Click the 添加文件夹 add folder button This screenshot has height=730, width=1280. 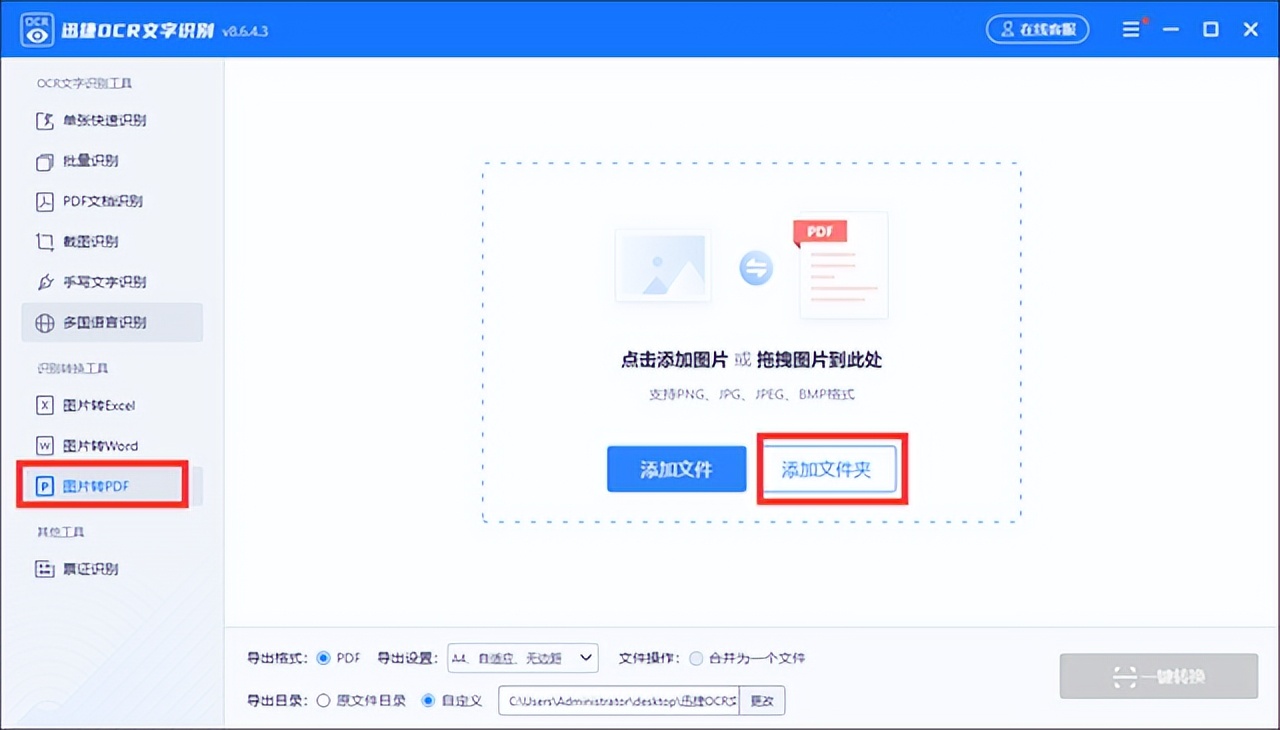(831, 469)
